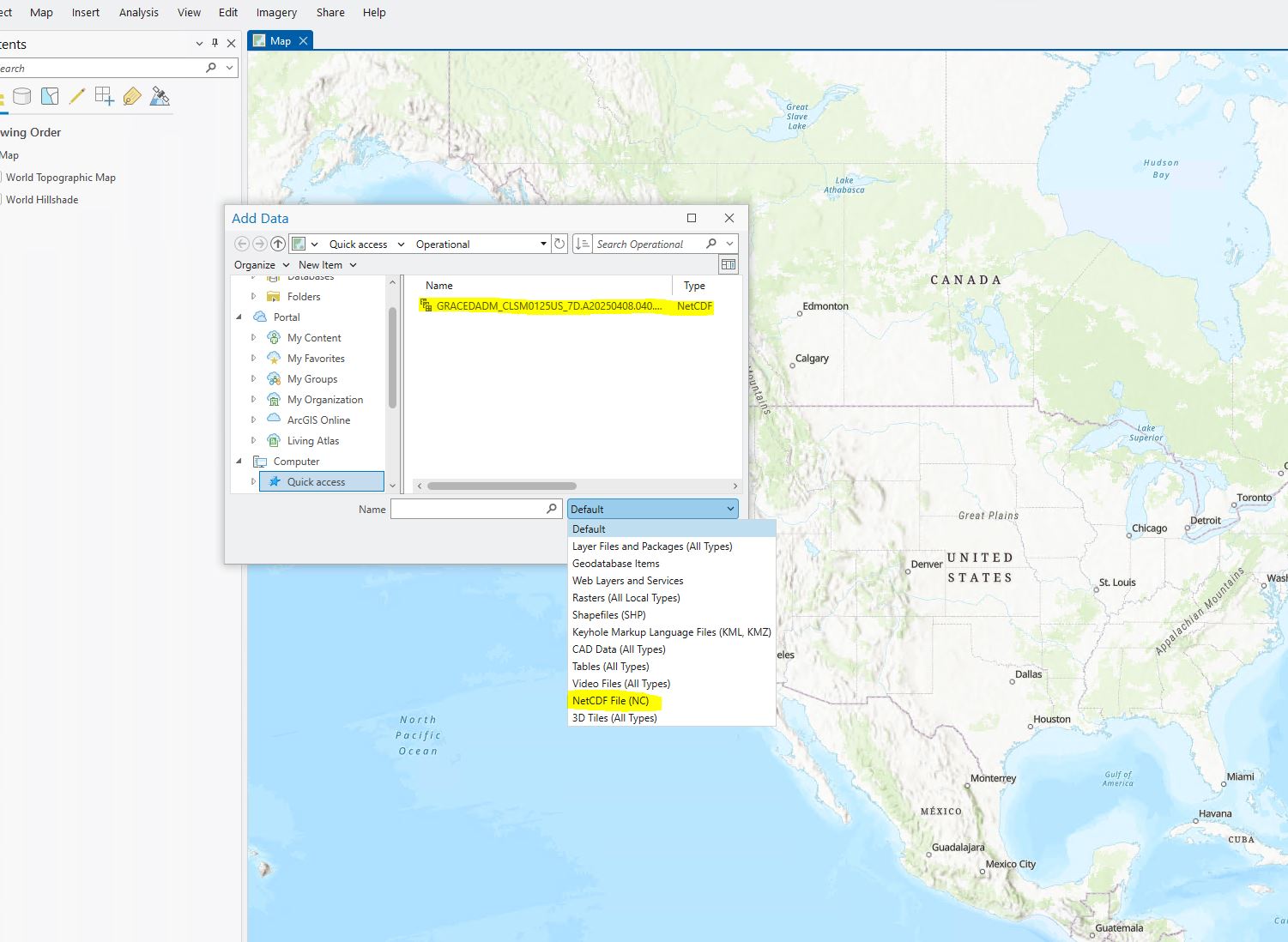Click the Operational breadcrumb segment
This screenshot has height=942, width=1288.
tap(443, 245)
